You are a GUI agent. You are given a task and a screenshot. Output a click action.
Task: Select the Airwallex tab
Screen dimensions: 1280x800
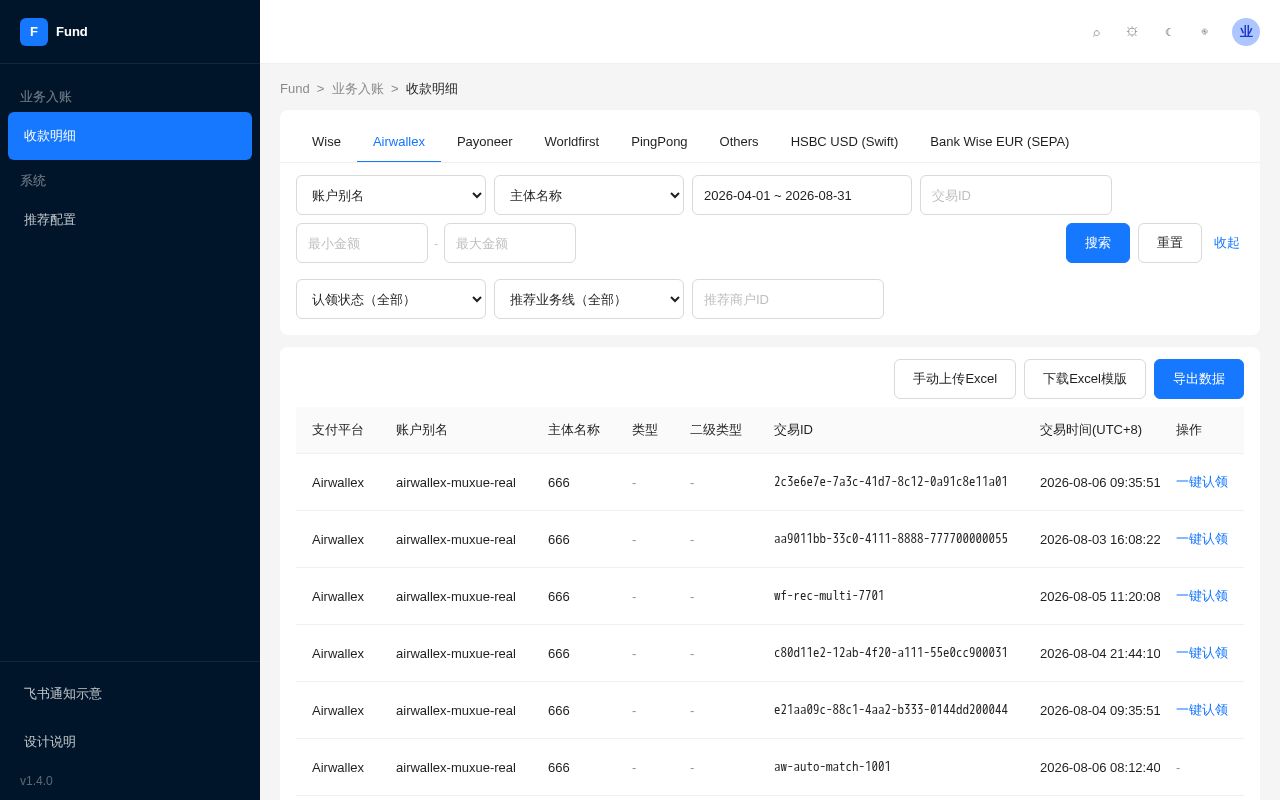point(399,142)
